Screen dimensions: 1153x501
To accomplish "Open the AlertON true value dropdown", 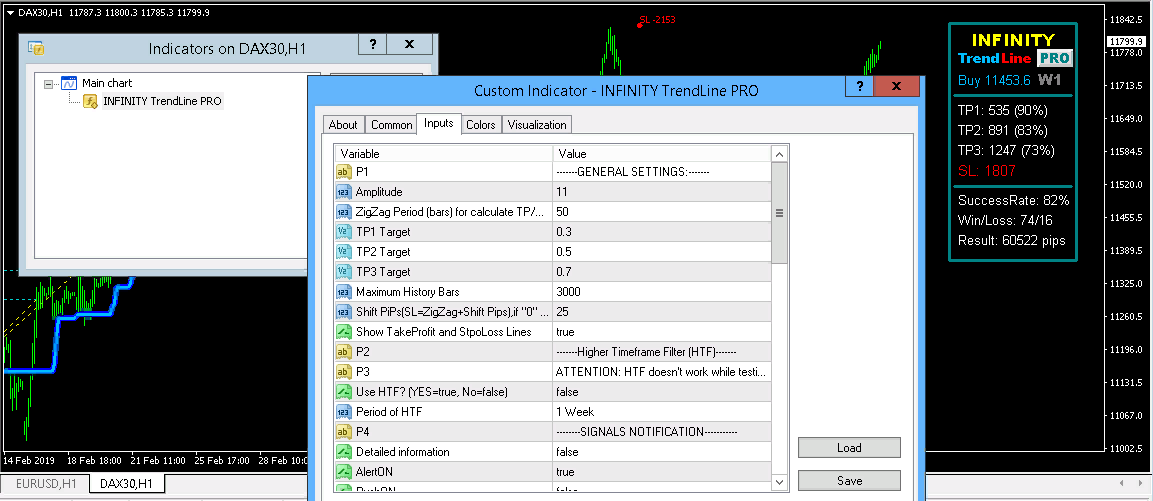I will 662,472.
